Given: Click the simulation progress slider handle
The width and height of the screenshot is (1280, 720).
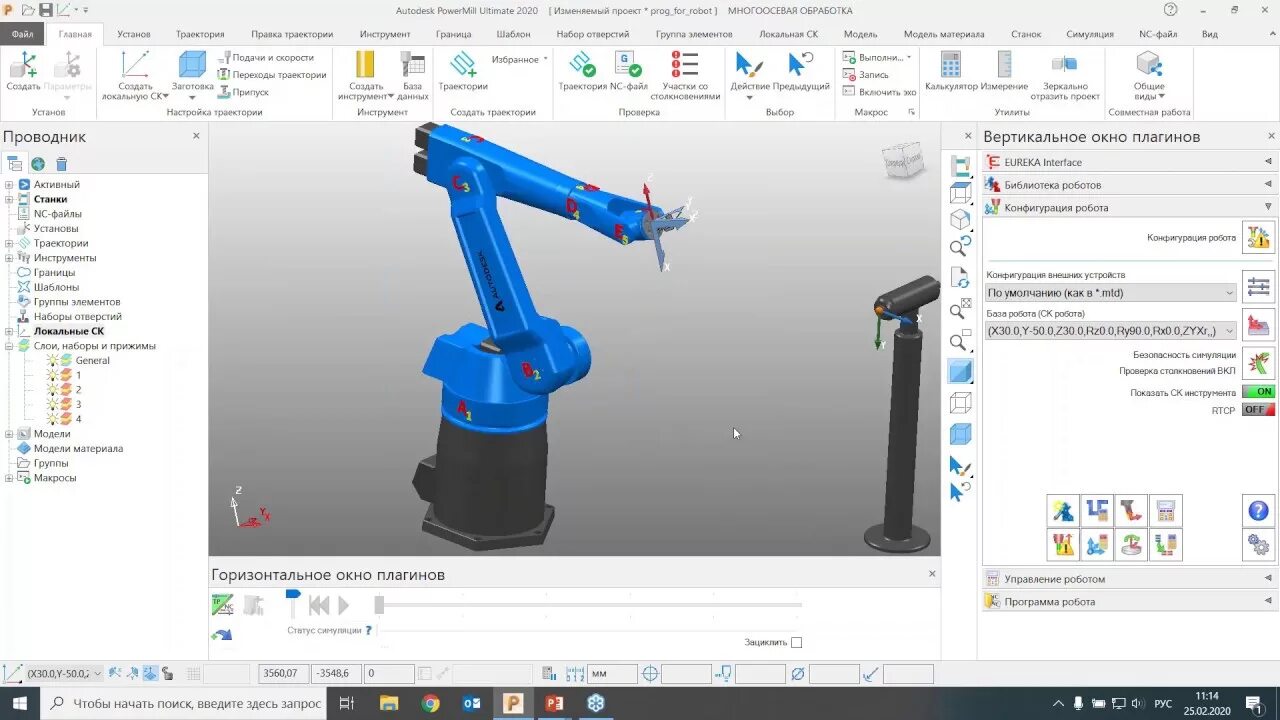Looking at the screenshot, I should [379, 605].
